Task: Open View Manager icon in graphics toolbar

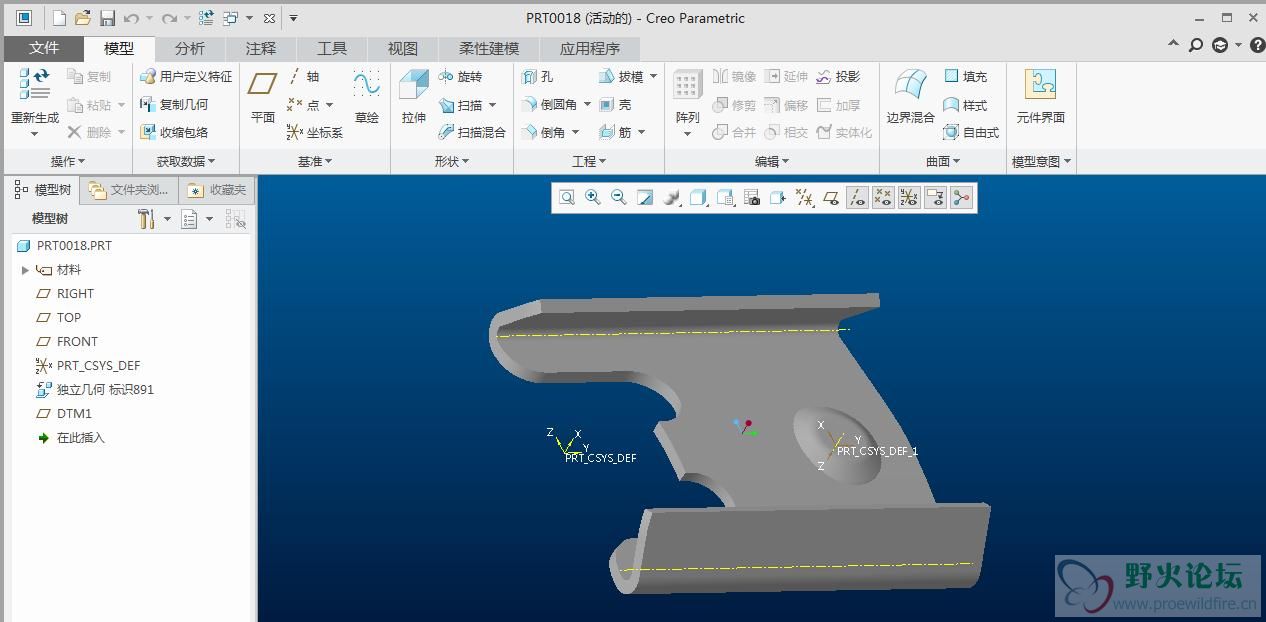Action: (752, 198)
